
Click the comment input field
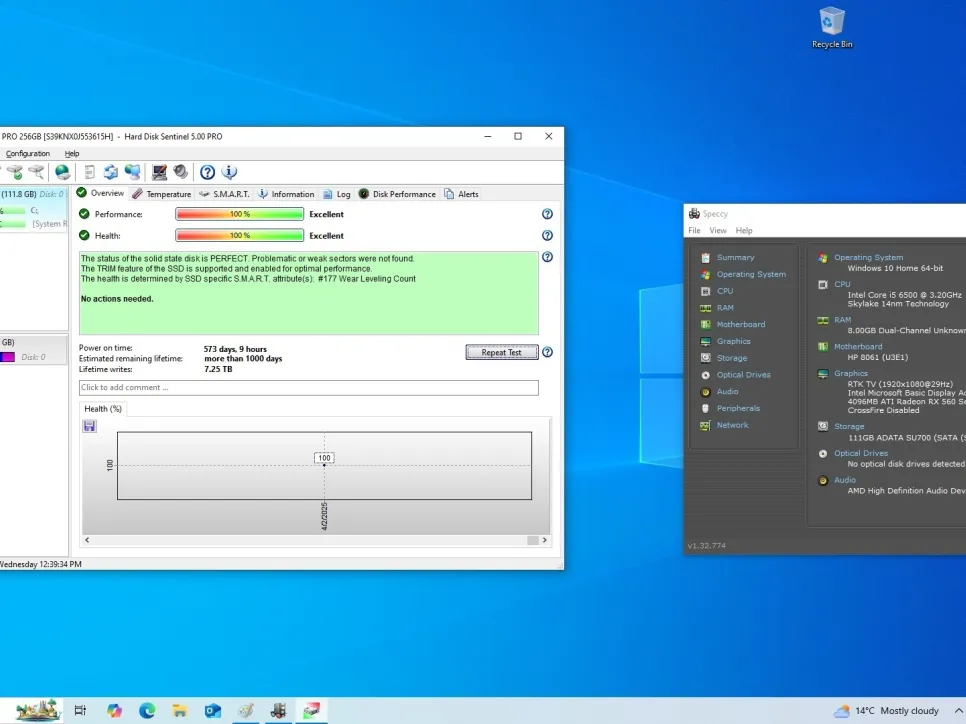(x=309, y=388)
